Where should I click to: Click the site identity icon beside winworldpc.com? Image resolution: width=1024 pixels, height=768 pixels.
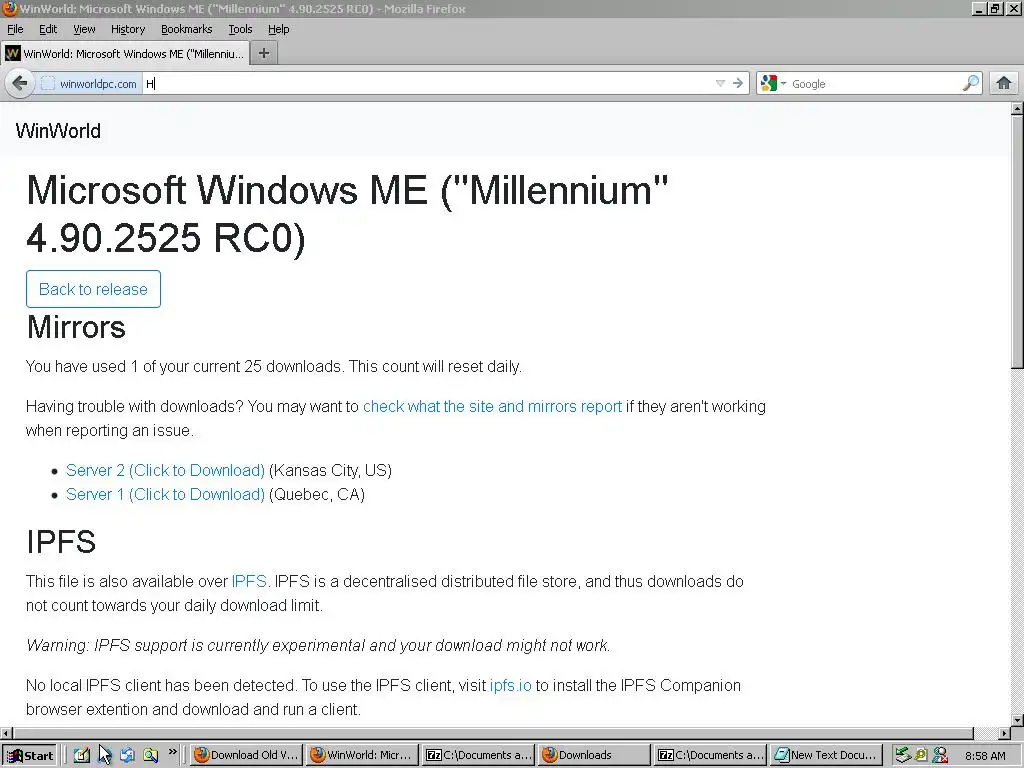(x=48, y=84)
